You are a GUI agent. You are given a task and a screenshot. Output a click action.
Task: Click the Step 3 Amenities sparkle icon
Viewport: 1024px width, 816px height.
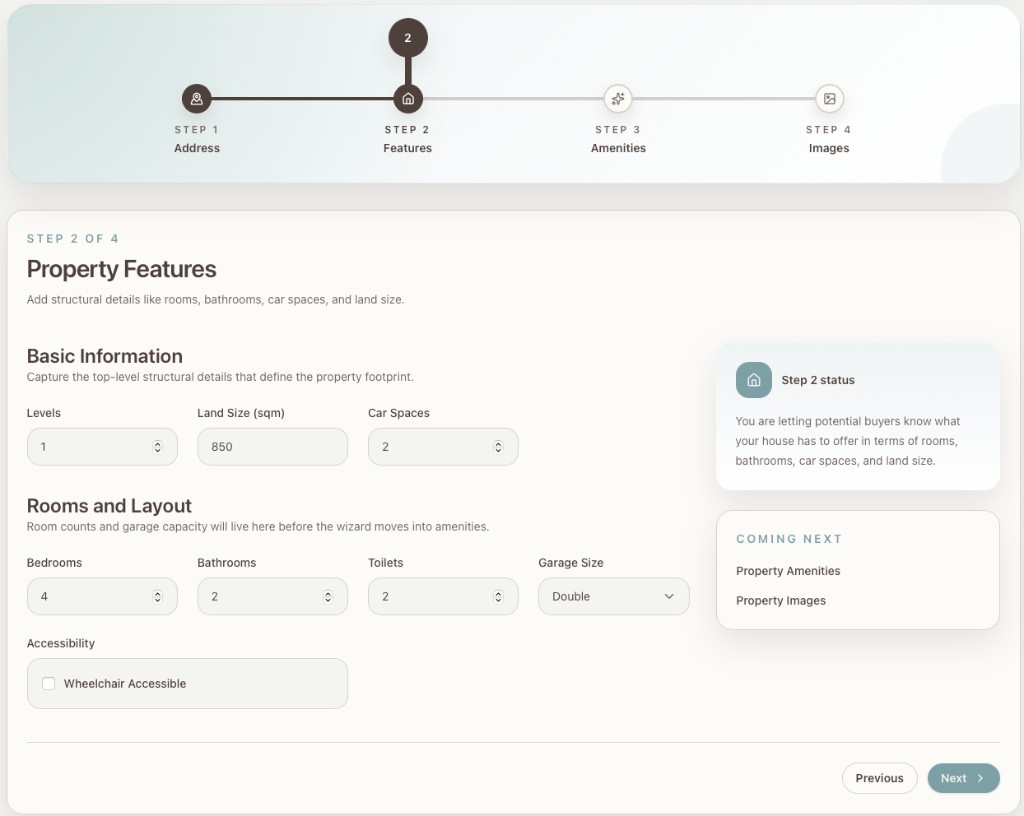point(618,99)
